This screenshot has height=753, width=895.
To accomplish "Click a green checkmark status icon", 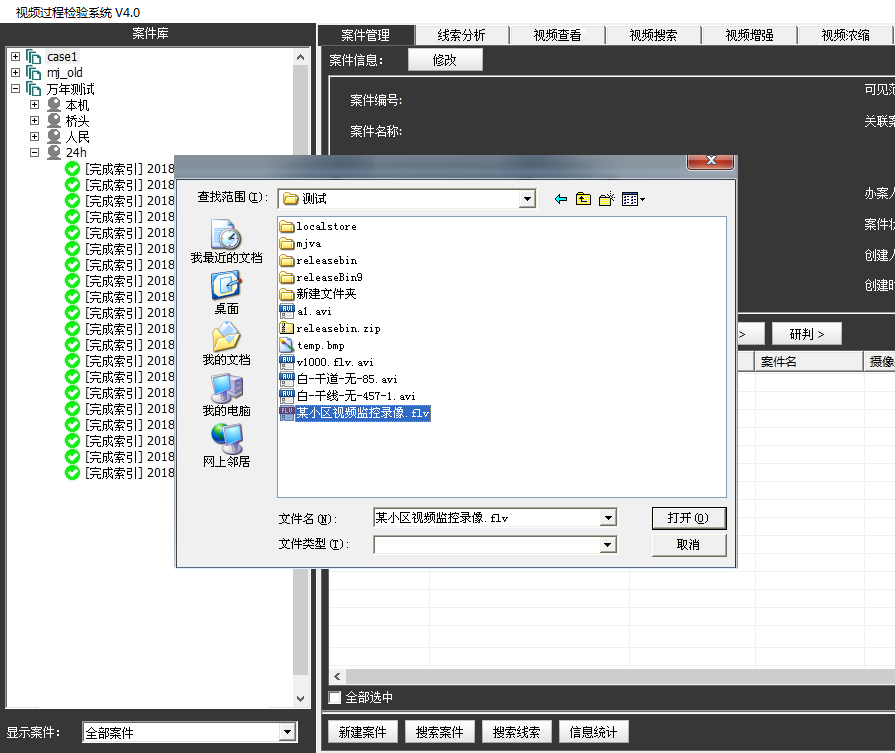I will pyautogui.click(x=70, y=169).
